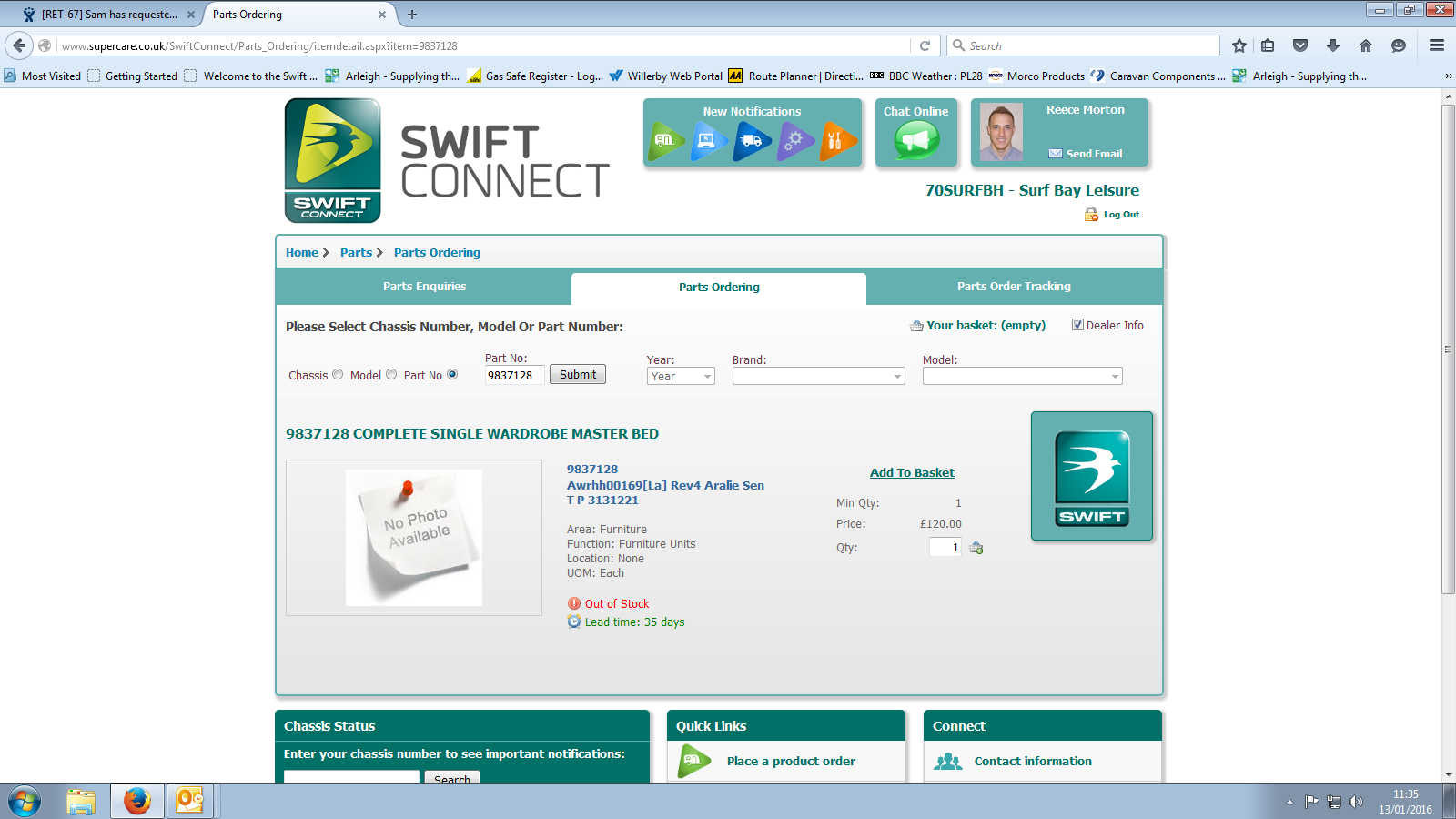
Task: Click the Swift brand badge on the right
Action: (x=1092, y=476)
